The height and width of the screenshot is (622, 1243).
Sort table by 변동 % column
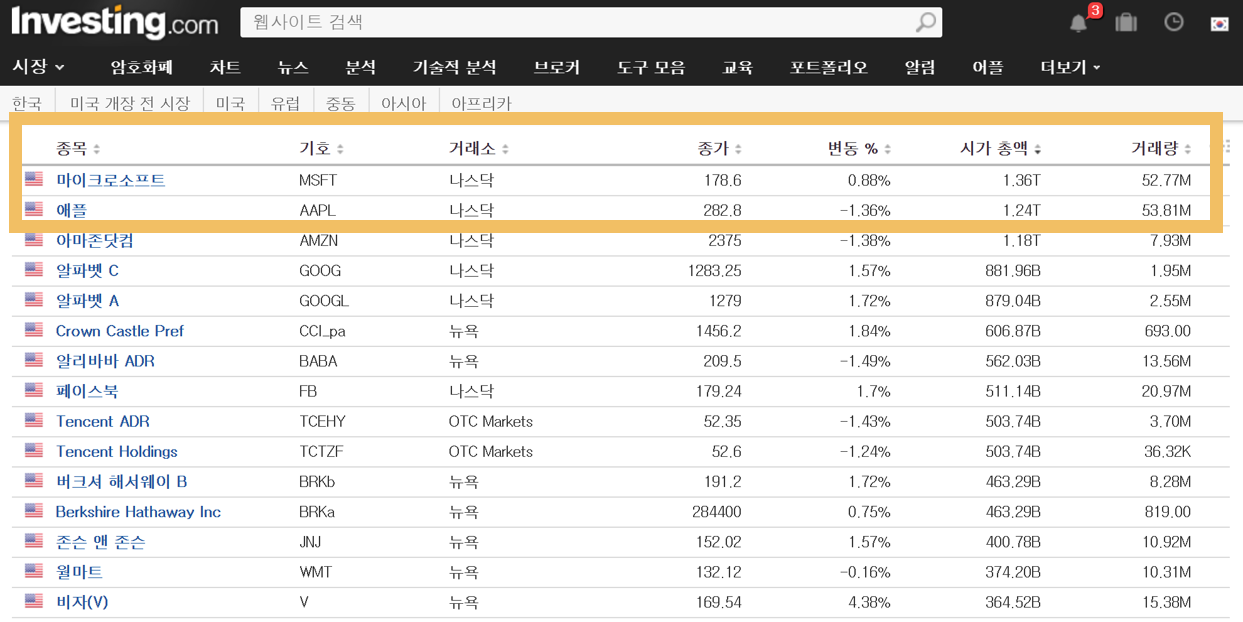click(859, 148)
